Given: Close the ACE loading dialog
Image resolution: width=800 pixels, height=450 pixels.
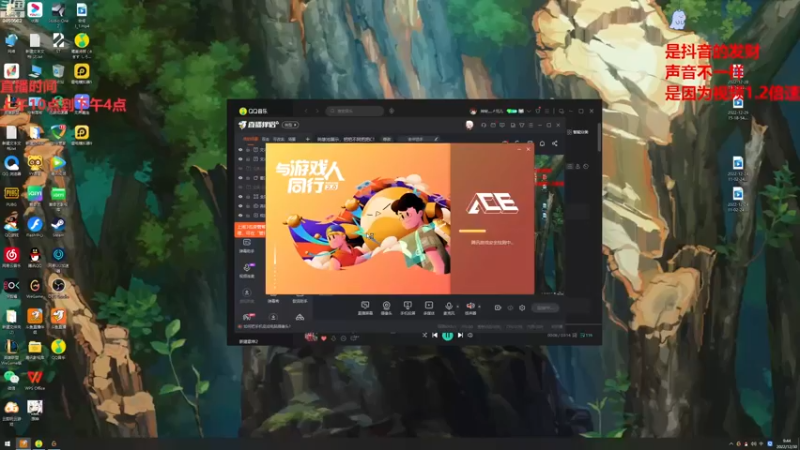Looking at the screenshot, I should tap(528, 149).
